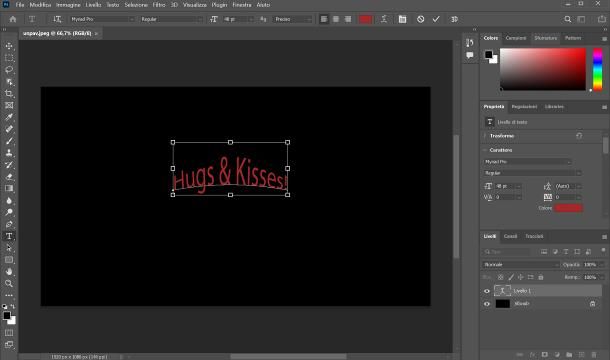Viewport: 610px width, 360px height.
Task: Open Character and Paragraph panels icon
Action: (x=402, y=19)
